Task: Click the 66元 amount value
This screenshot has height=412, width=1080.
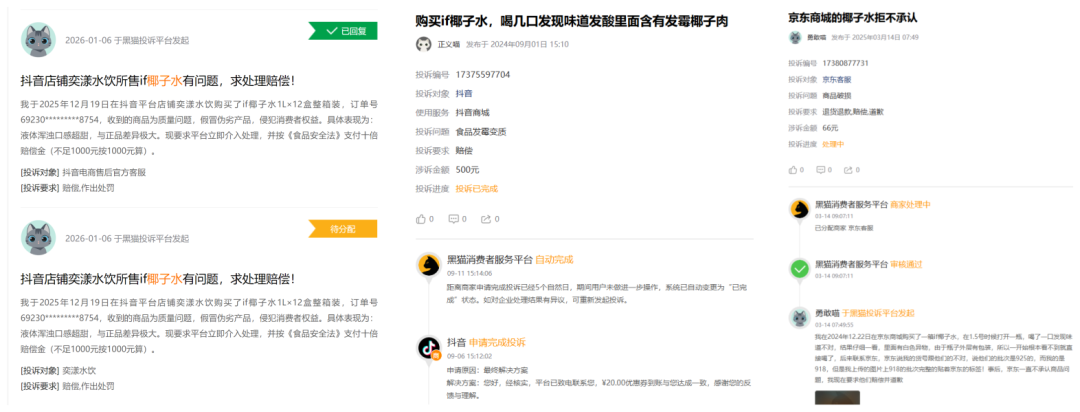Action: 830,128
